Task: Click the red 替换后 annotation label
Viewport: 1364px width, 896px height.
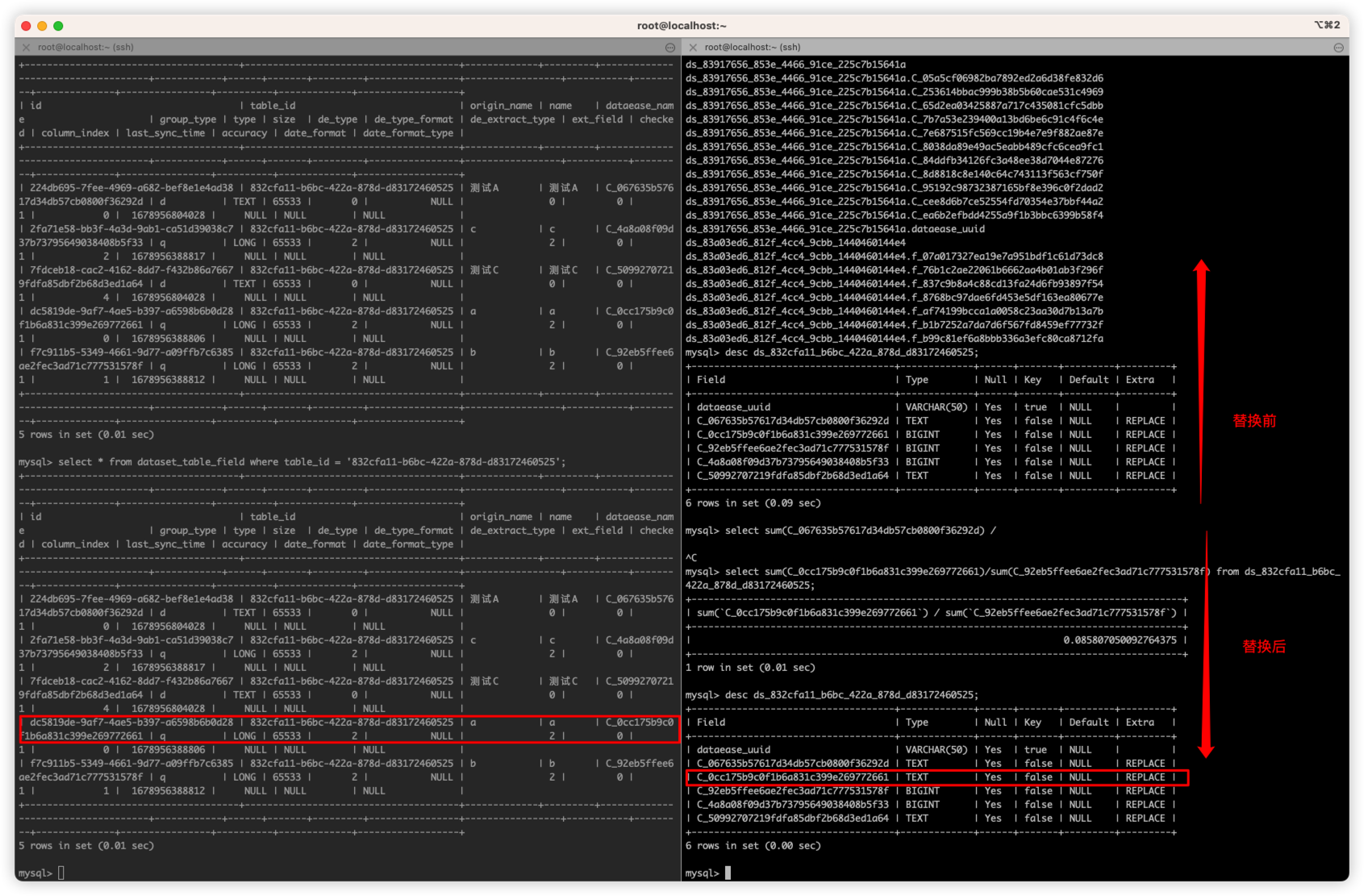Action: point(1265,646)
